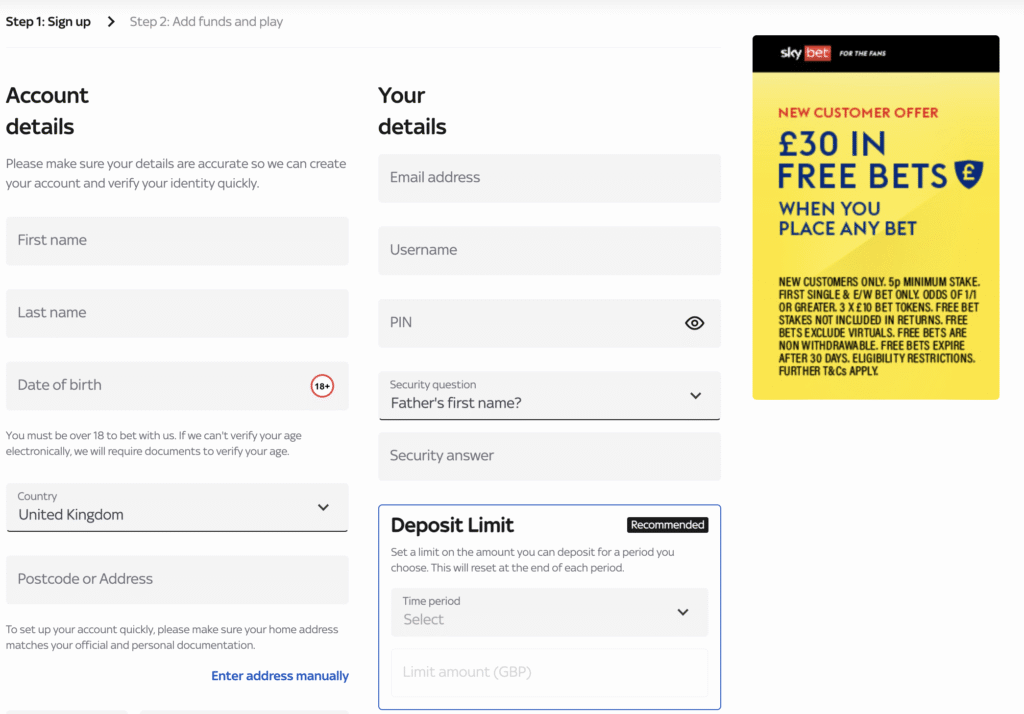Click the Recommended badge on Deposit Limit

click(x=667, y=524)
